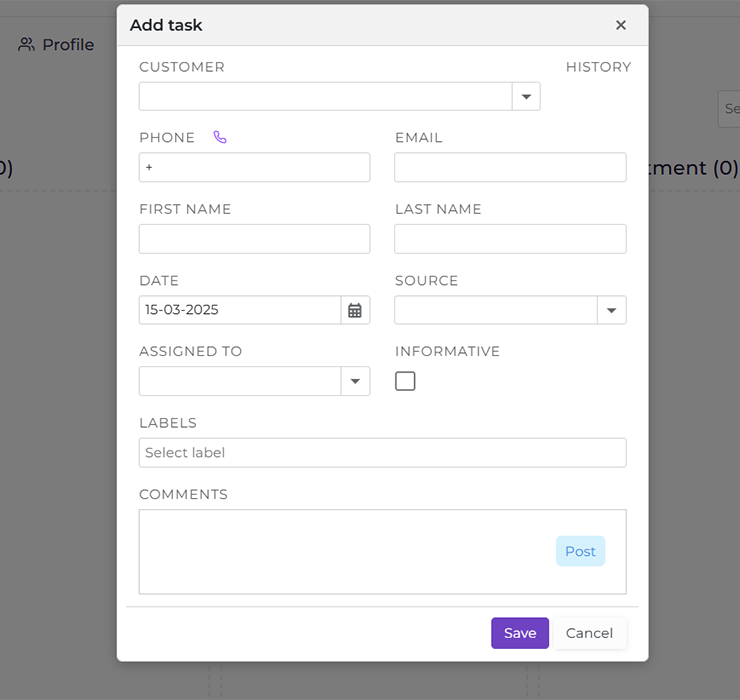The image size is (740, 700).
Task: Click the Assigned To combo box field
Action: coord(240,381)
